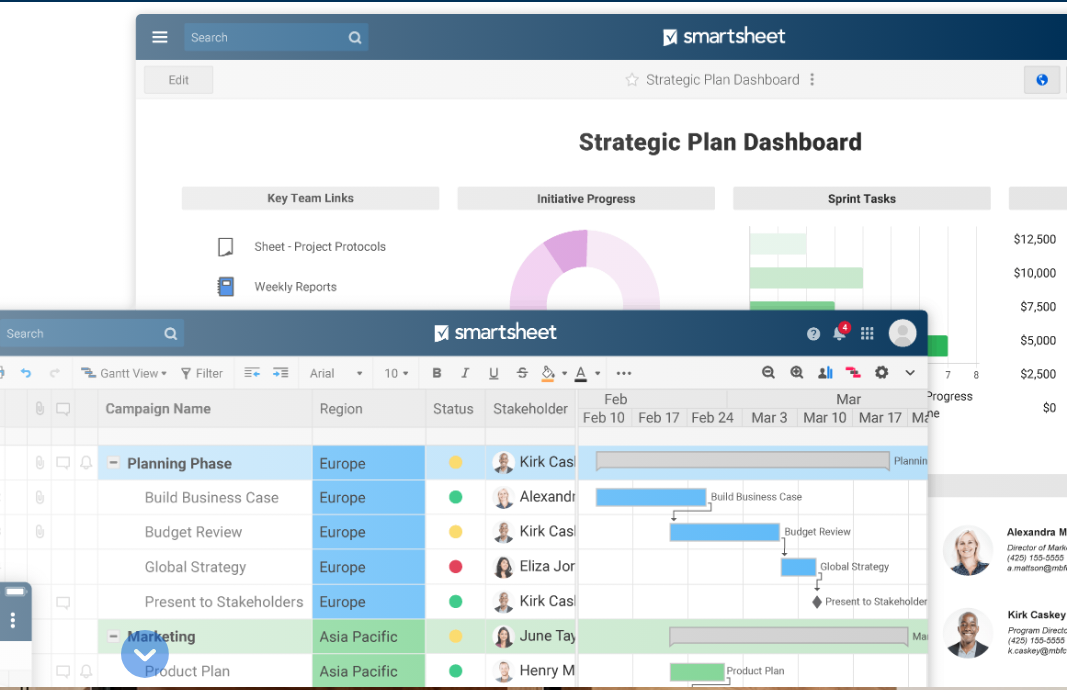Open the comment bubble on Planning Phase row

63,463
